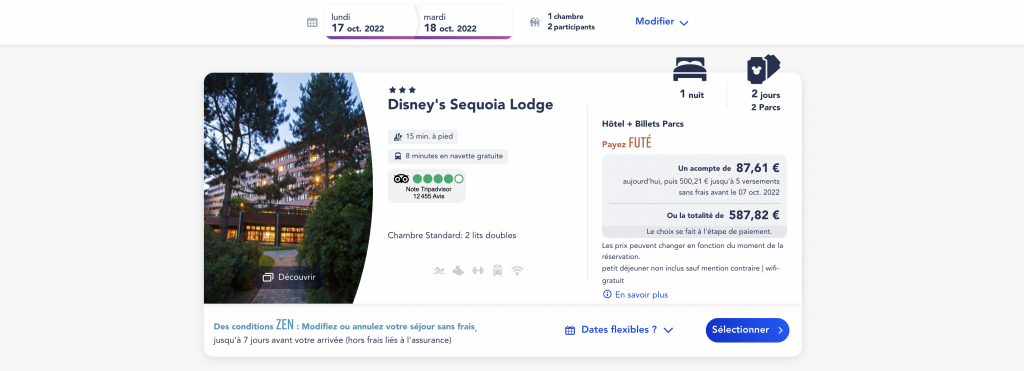Click the wifi amenity icon
The width and height of the screenshot is (1024, 371).
517,270
